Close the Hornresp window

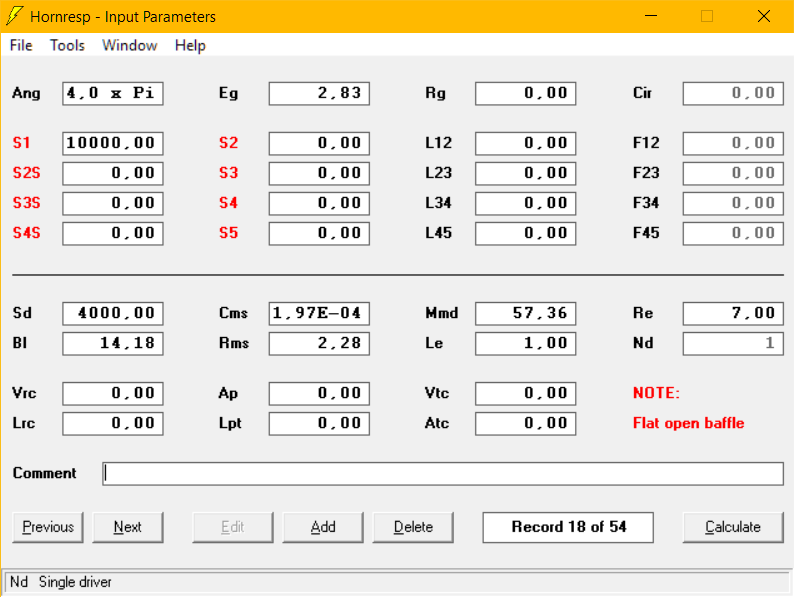pos(764,16)
